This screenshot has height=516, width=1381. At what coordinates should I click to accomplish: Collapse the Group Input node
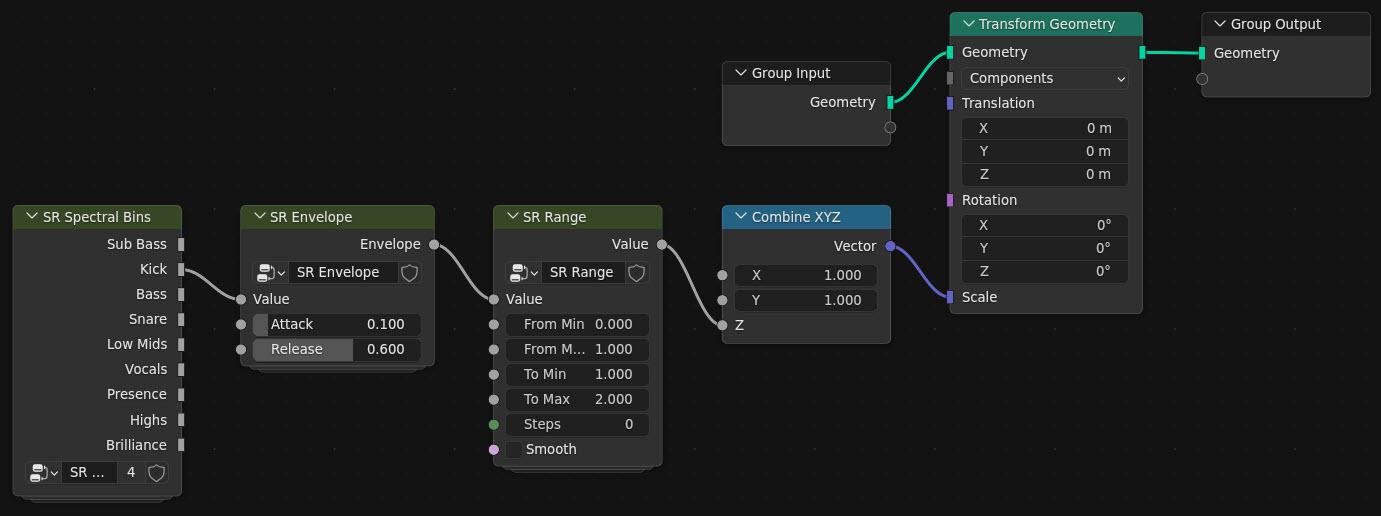740,73
